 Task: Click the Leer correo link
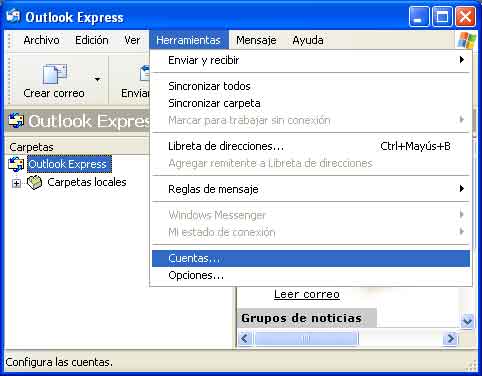[307, 294]
